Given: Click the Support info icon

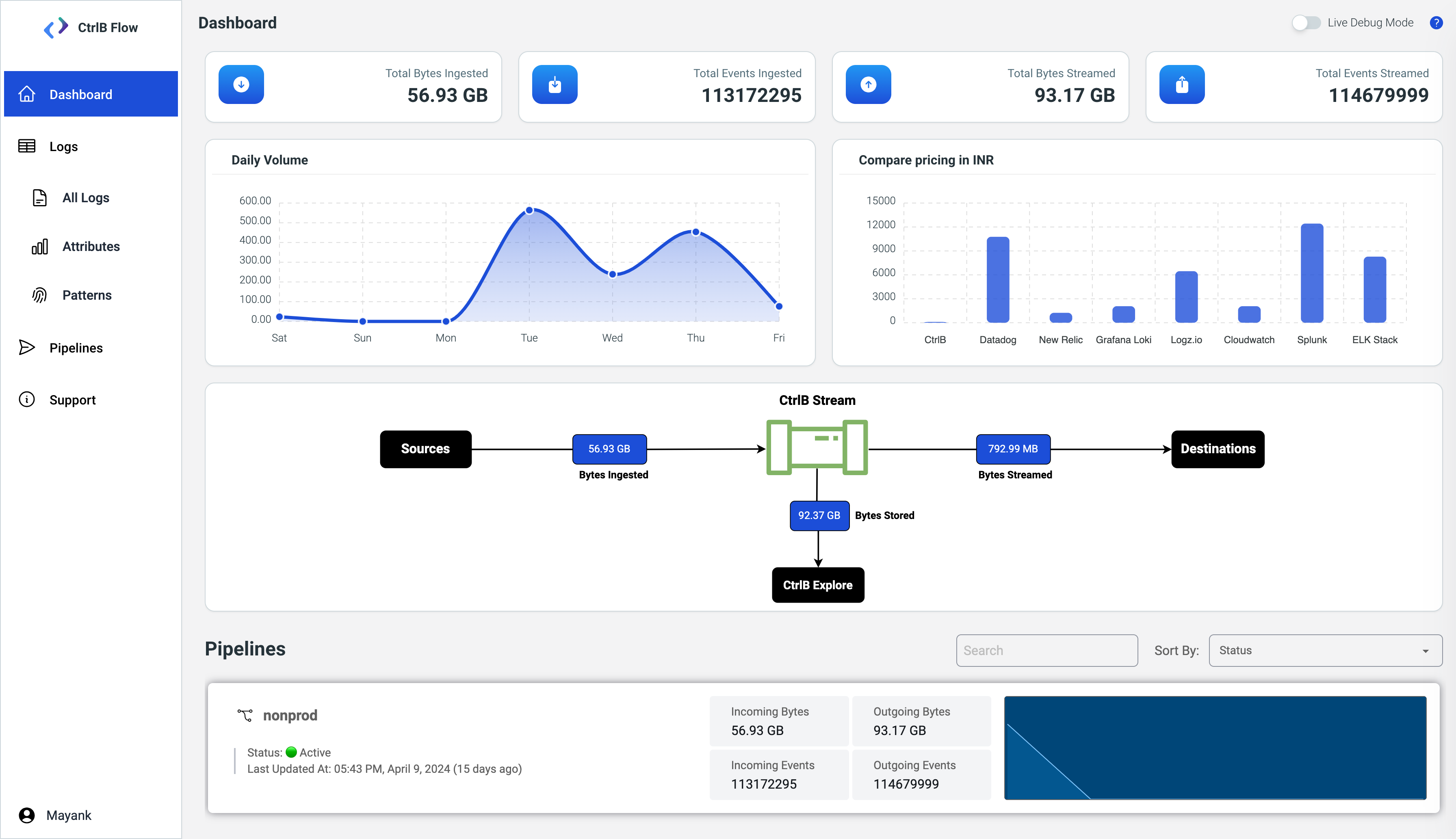Looking at the screenshot, I should tap(26, 399).
